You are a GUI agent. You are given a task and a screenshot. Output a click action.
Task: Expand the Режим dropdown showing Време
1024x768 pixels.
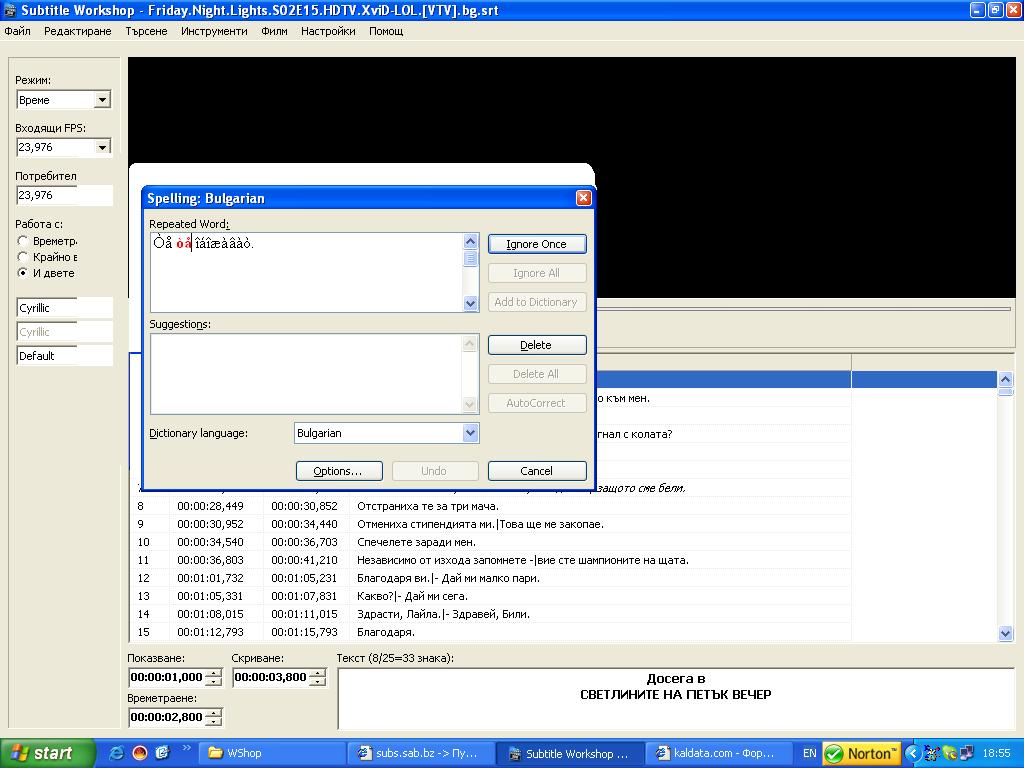[x=103, y=100]
